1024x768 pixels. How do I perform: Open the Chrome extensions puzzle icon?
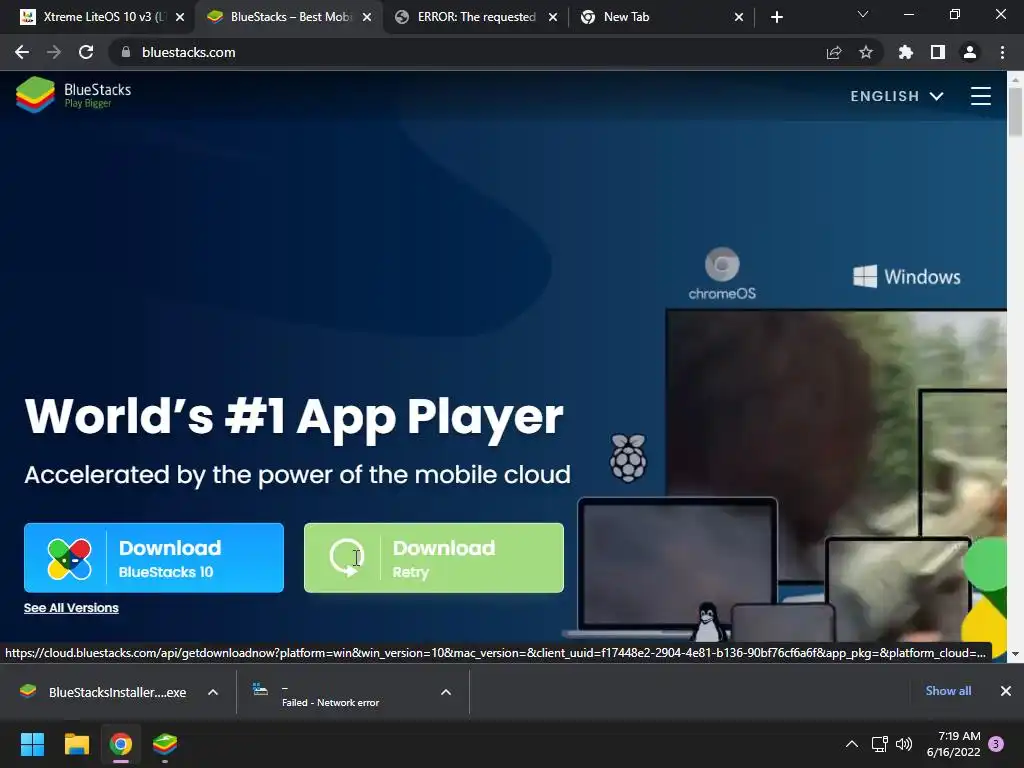pos(905,52)
